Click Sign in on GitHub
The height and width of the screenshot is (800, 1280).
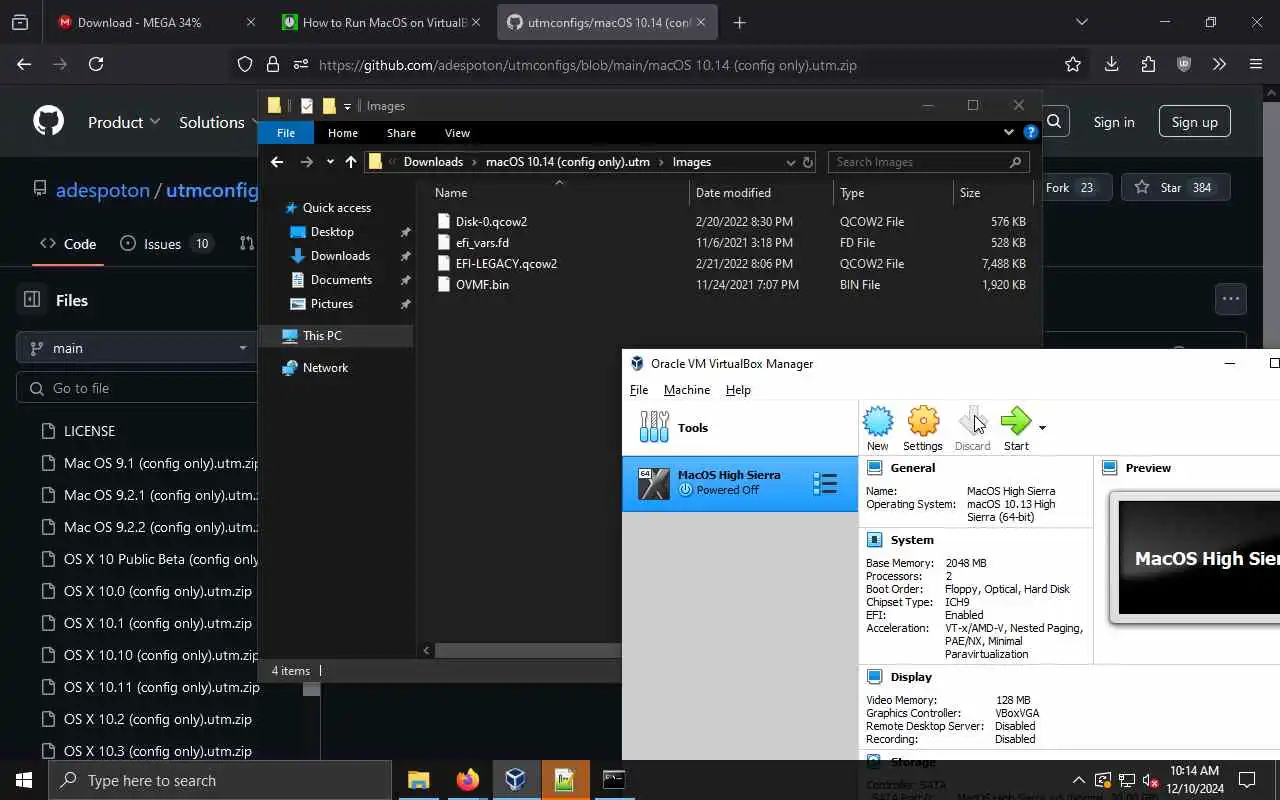[x=1114, y=122]
